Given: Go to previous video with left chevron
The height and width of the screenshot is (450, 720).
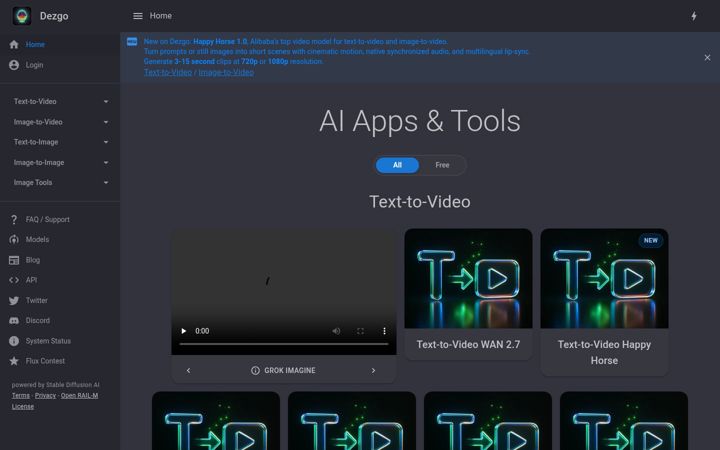Looking at the screenshot, I should (x=188, y=371).
